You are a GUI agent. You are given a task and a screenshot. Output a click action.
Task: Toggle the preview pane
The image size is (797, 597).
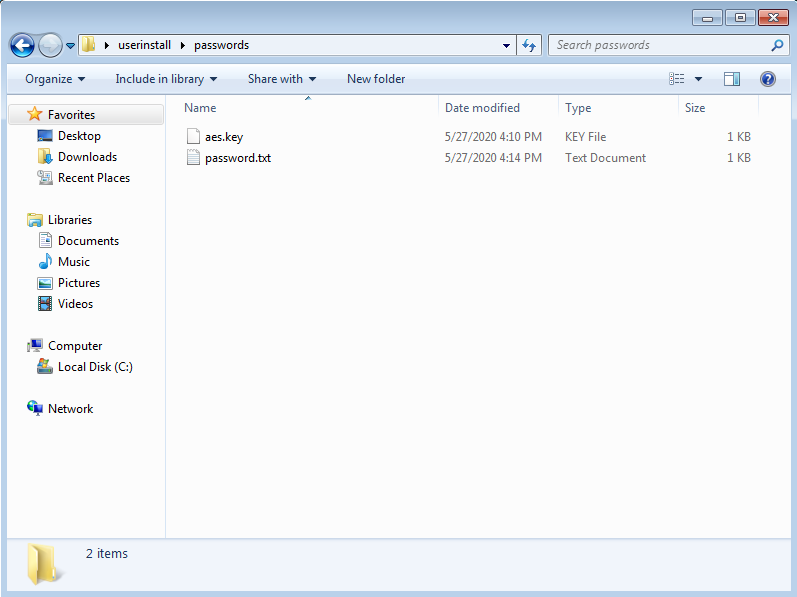732,79
